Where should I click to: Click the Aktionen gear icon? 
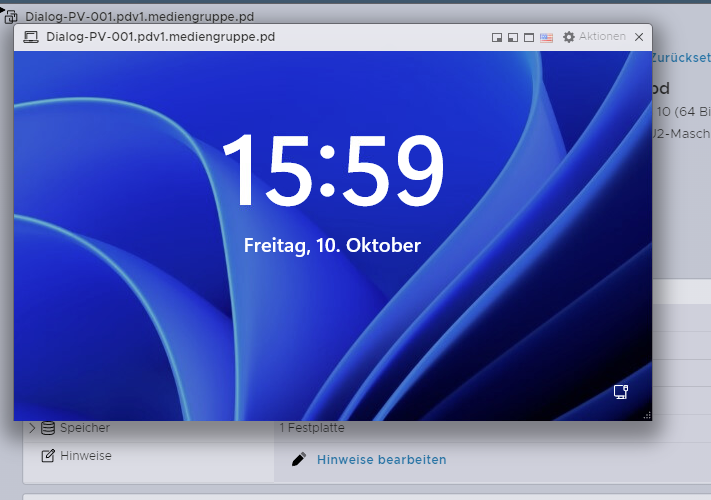coord(569,37)
